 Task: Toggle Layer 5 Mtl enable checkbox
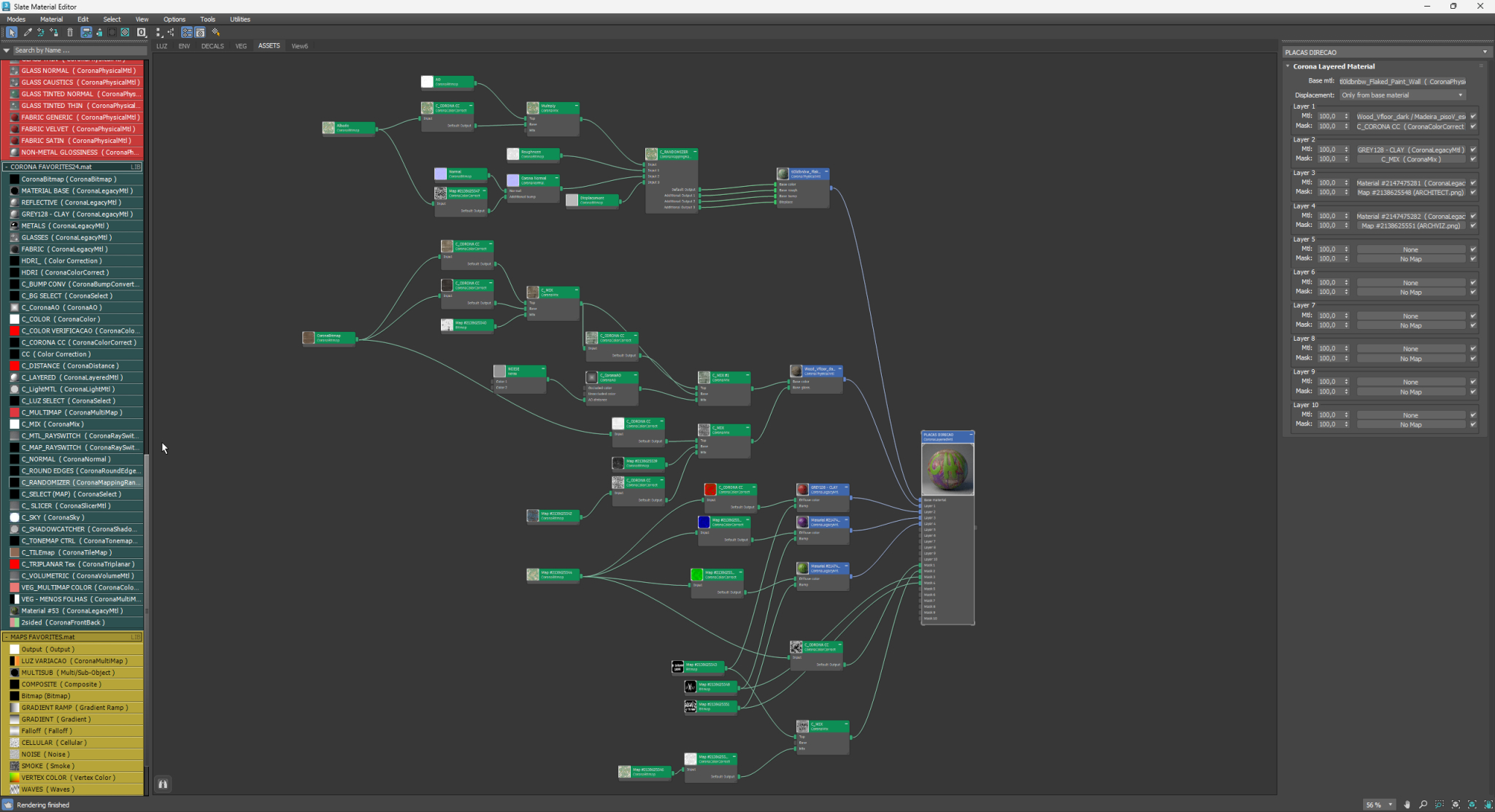(x=1473, y=250)
